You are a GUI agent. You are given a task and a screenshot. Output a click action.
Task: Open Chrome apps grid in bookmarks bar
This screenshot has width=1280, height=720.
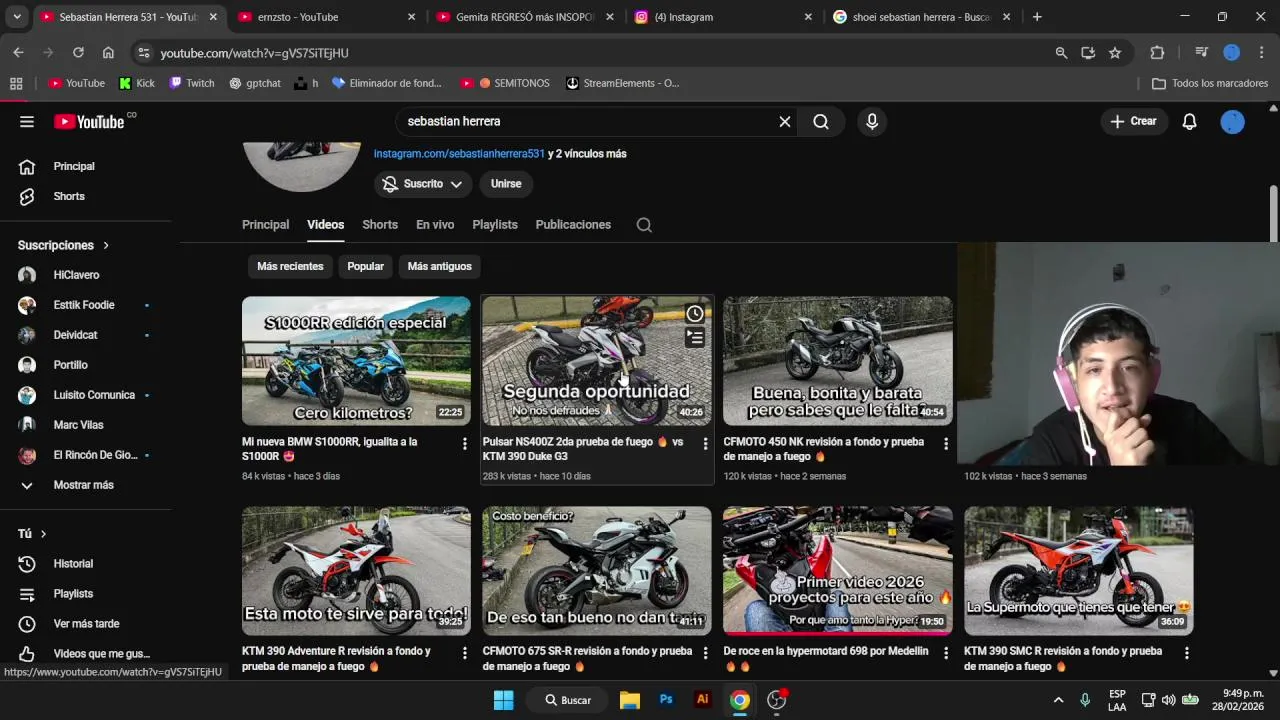[x=16, y=83]
